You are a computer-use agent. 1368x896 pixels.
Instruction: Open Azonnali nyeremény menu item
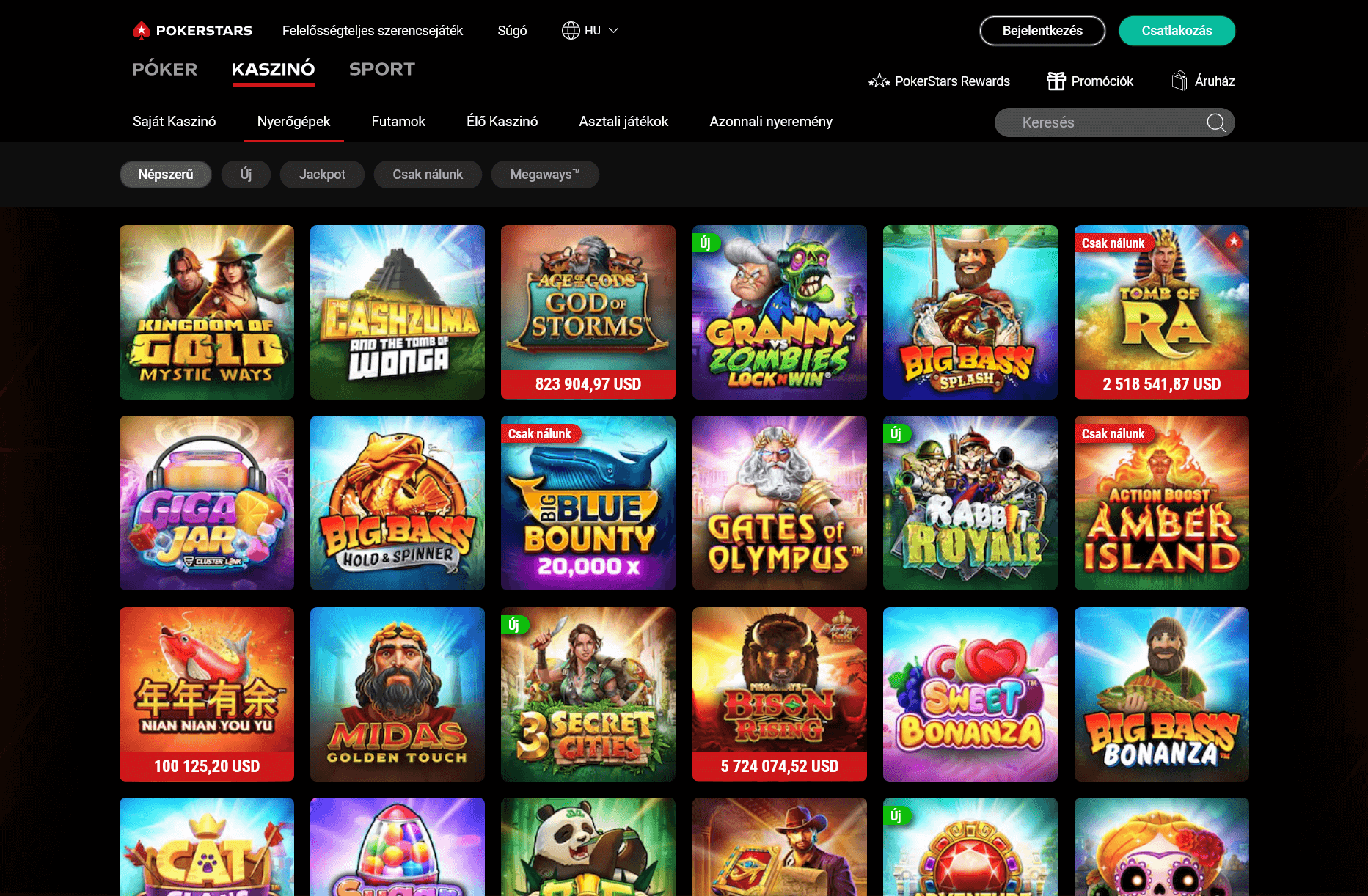pos(771,122)
